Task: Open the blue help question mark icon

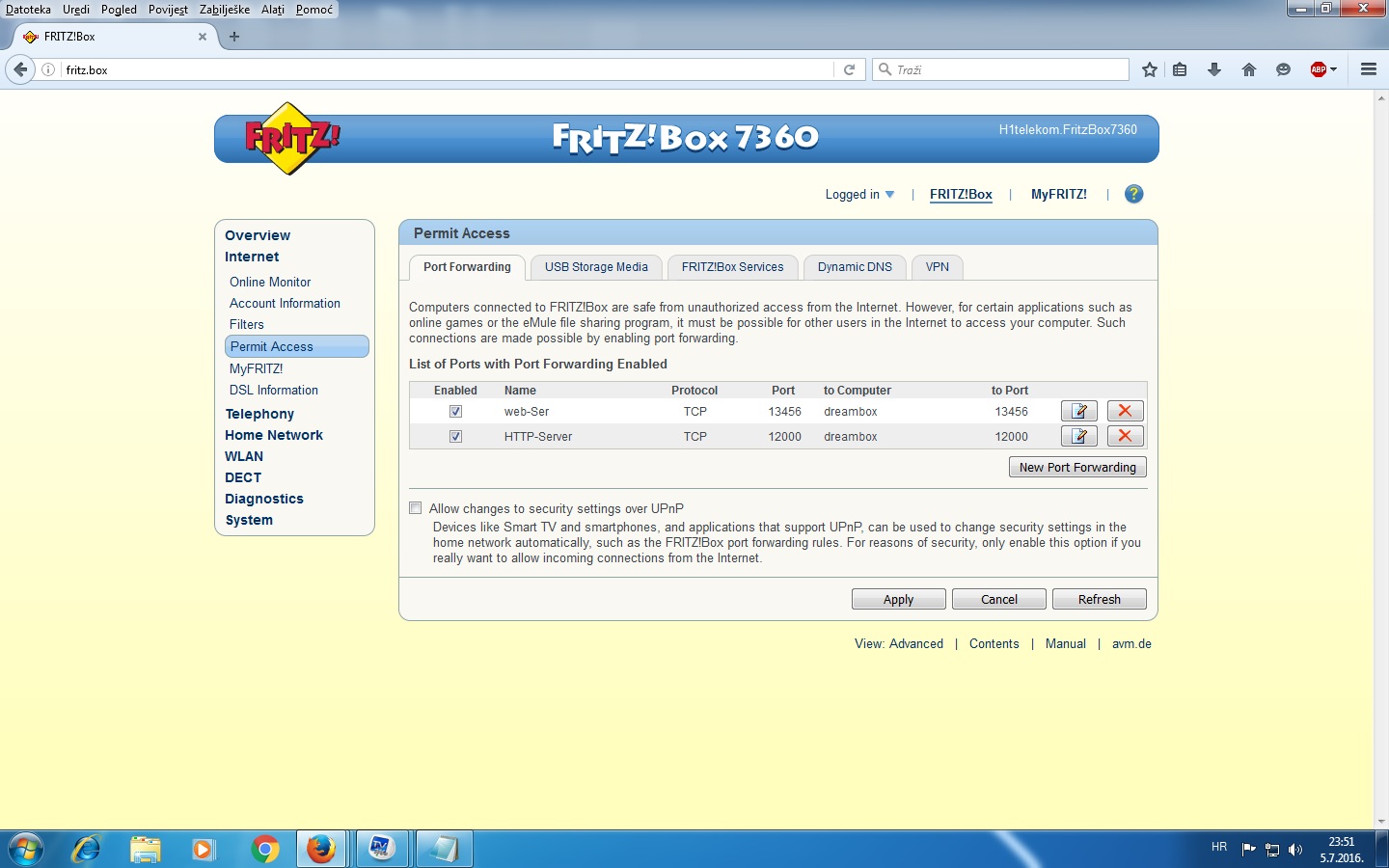Action: coord(1134,194)
